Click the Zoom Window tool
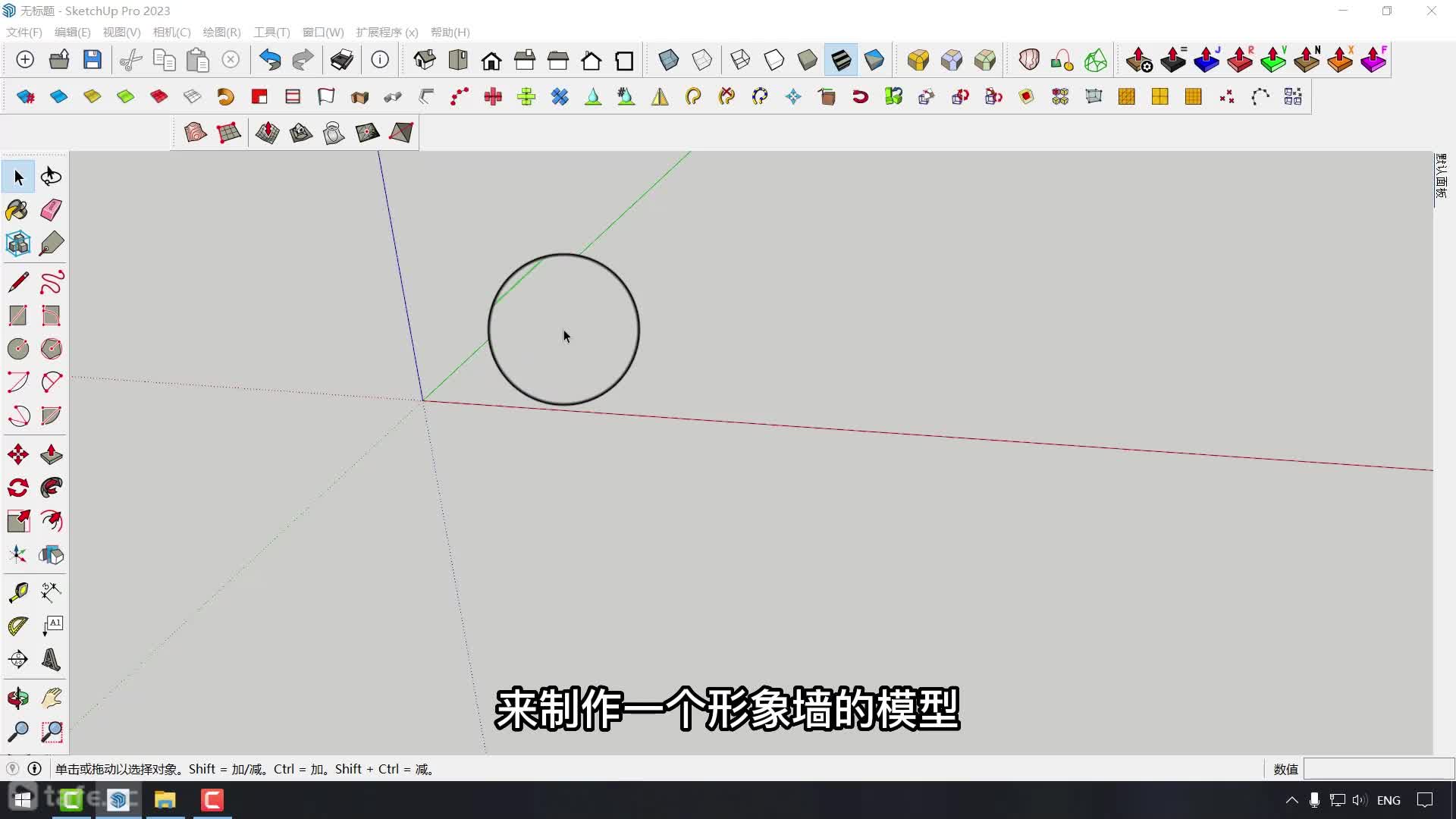1456x819 pixels. coord(52,732)
